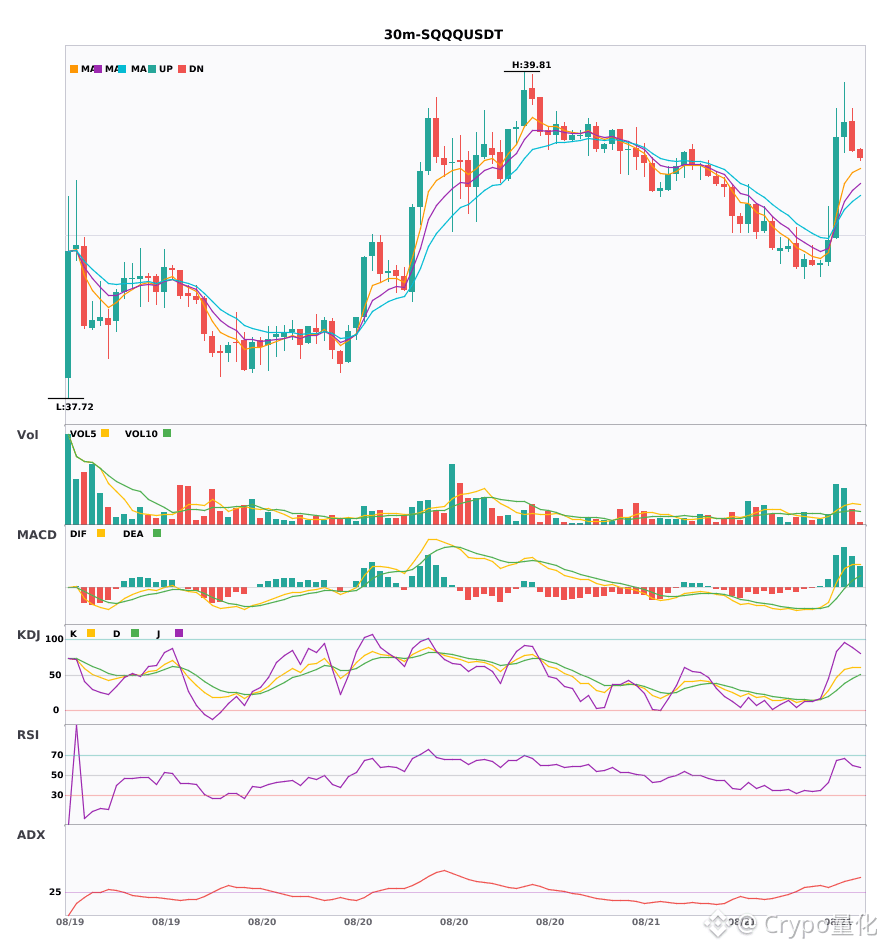885x950 pixels.
Task: Click the 70 value on RSI axis
Action: tap(58, 755)
